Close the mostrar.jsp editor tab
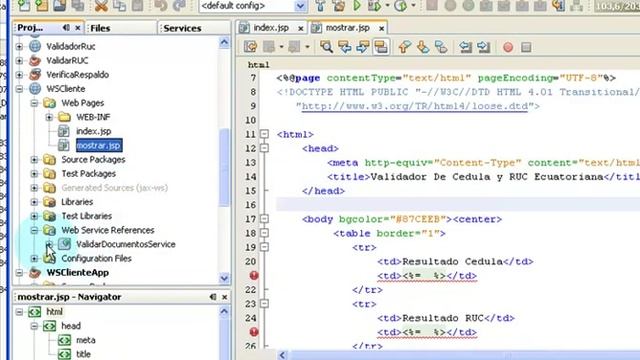 (x=381, y=28)
